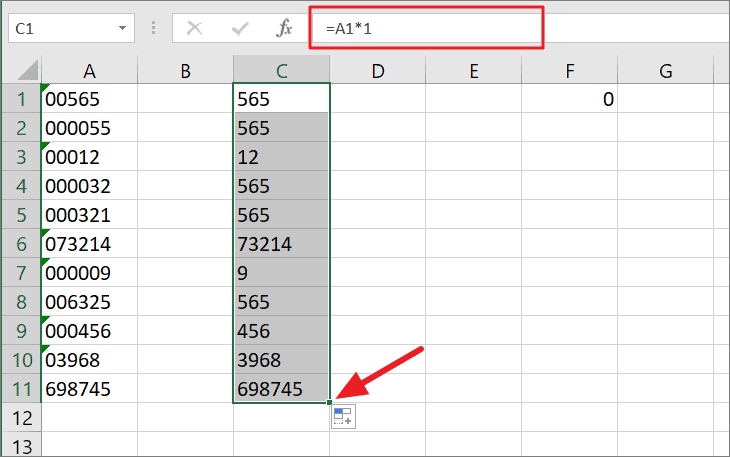Viewport: 730px width, 457px height.
Task: Click cell C1 showing 565
Action: tap(282, 99)
